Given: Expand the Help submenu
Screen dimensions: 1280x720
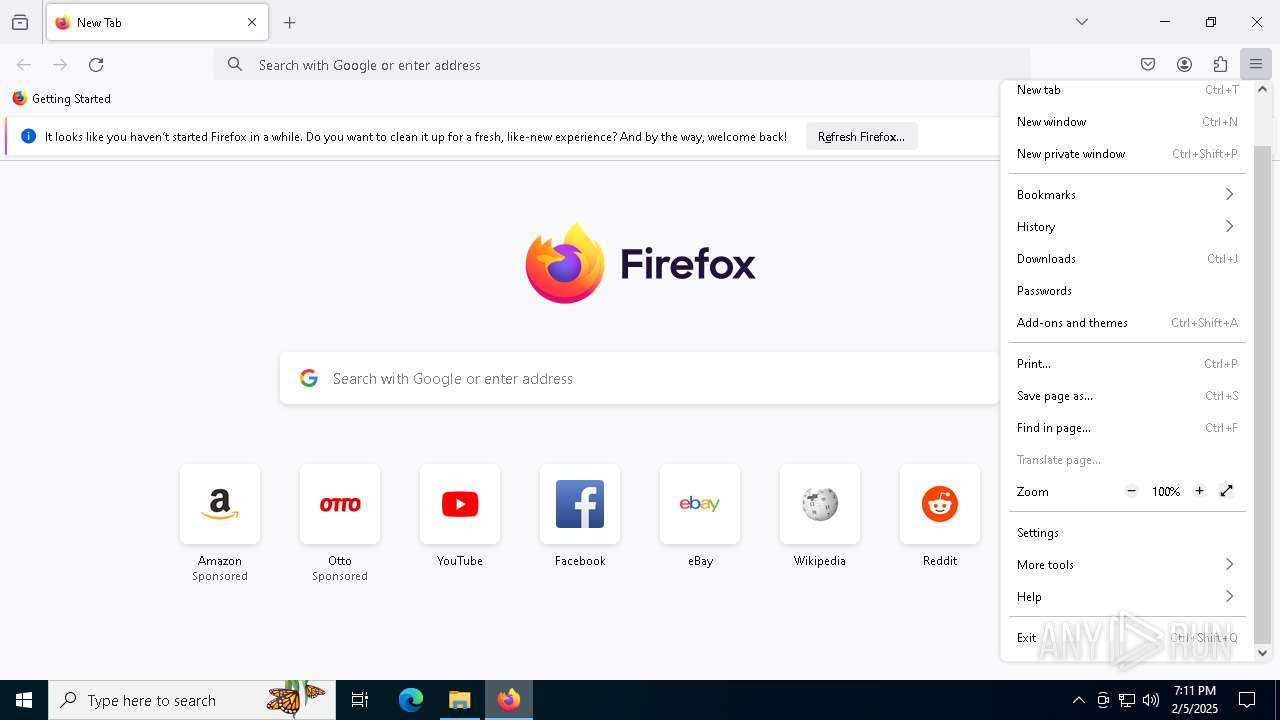Looking at the screenshot, I should click(x=1127, y=597).
